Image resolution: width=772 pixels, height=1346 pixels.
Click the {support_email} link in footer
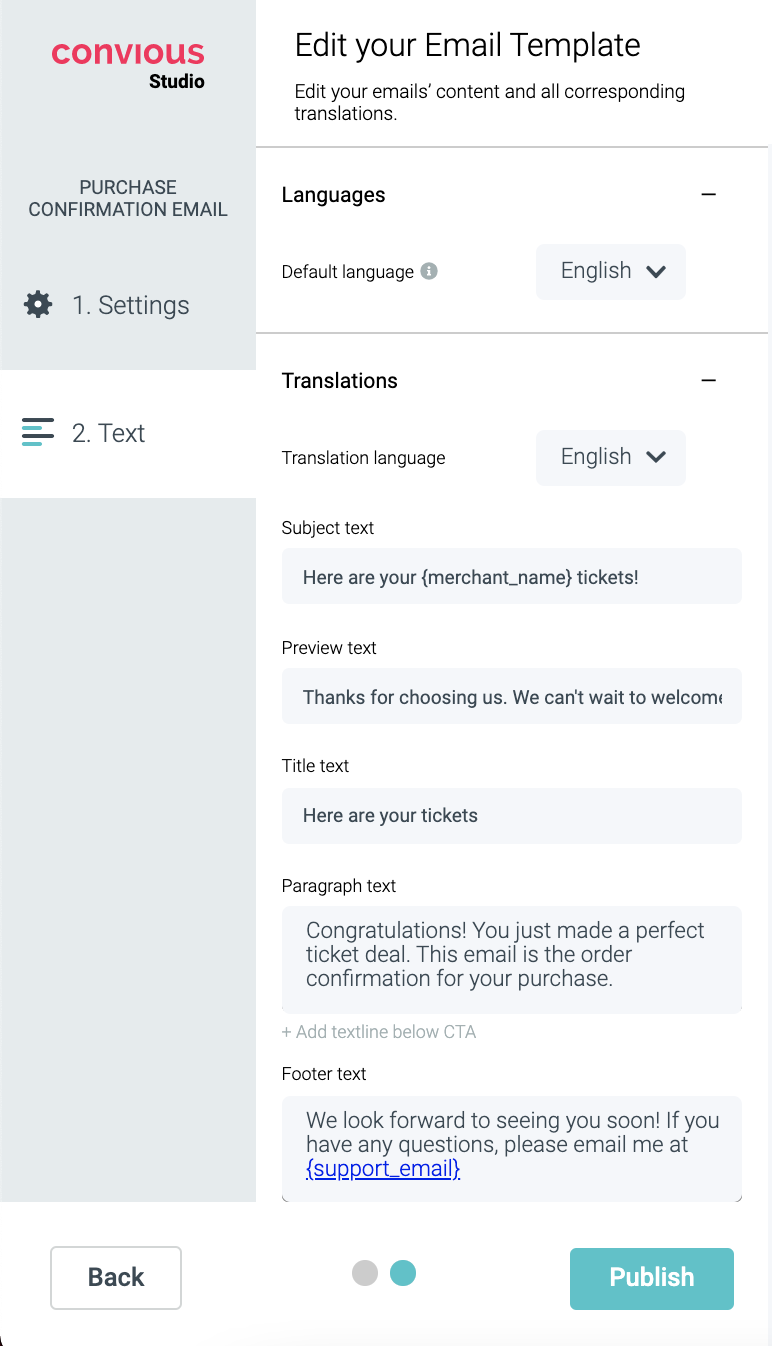click(383, 1168)
